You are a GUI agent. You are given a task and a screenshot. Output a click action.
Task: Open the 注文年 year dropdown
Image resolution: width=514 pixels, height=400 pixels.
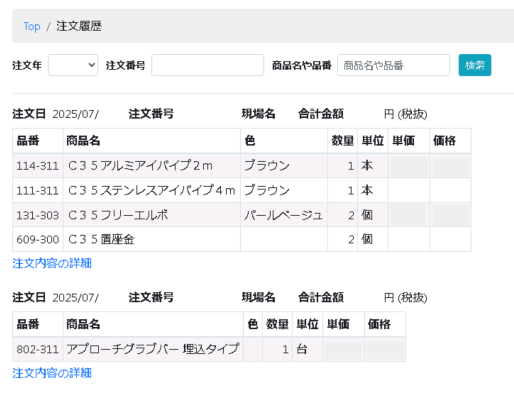coord(73,65)
